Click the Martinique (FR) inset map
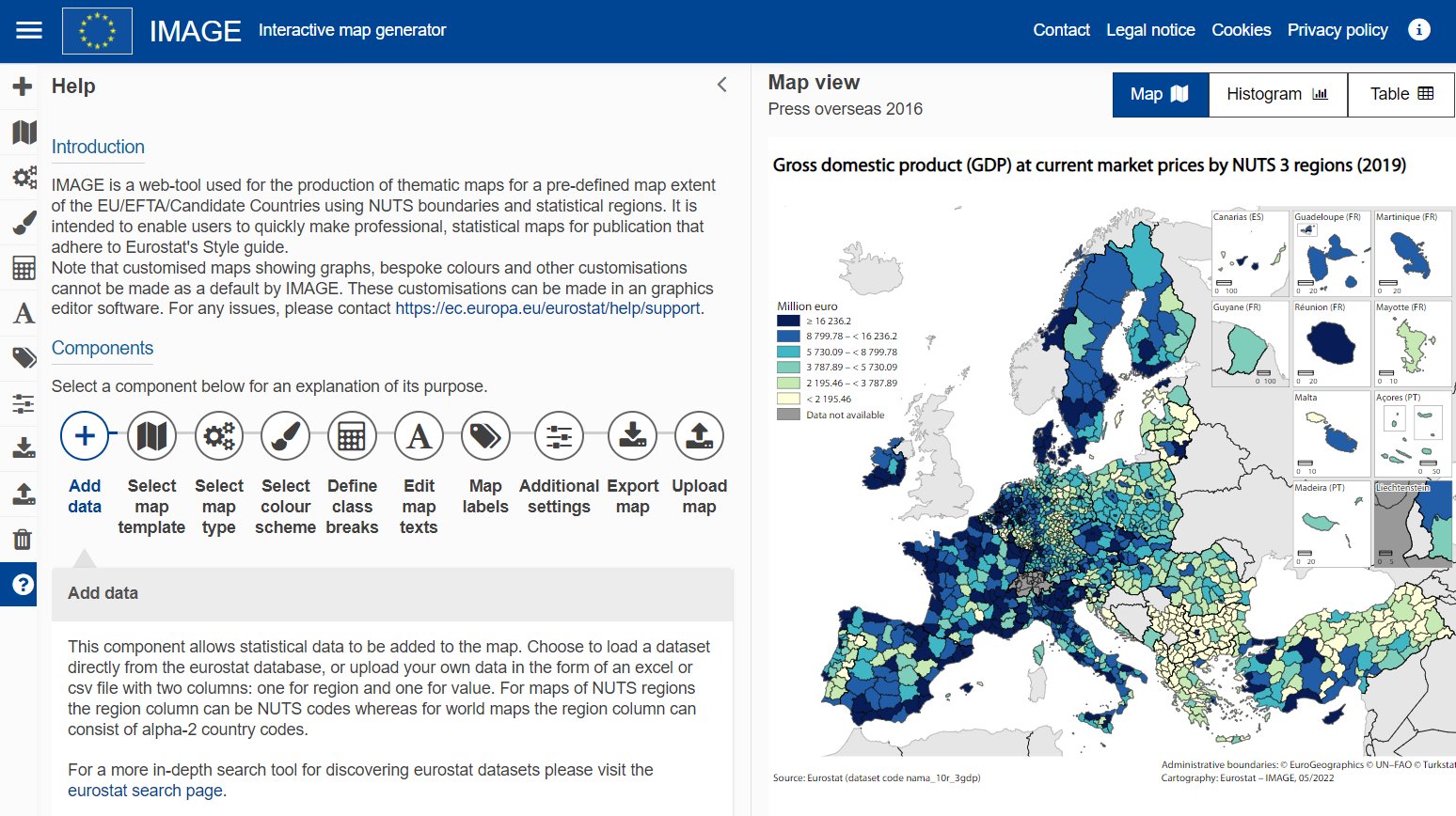 click(x=1414, y=253)
